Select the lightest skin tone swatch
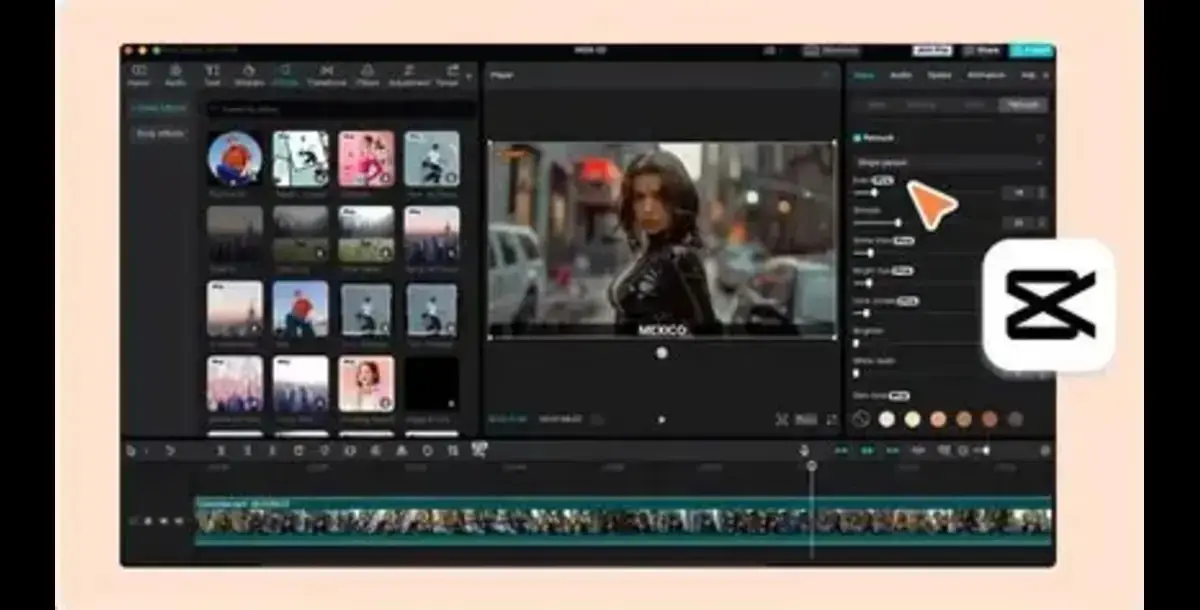 tap(887, 419)
